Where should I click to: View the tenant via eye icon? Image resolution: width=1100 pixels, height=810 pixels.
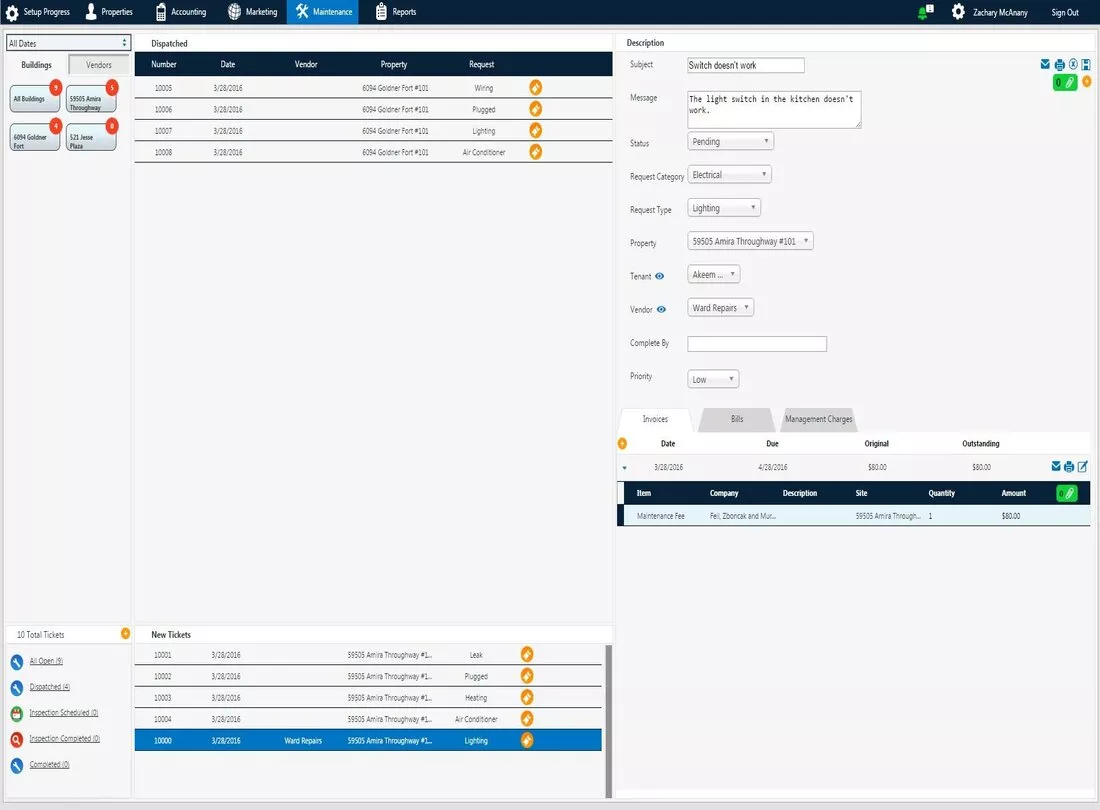(659, 276)
